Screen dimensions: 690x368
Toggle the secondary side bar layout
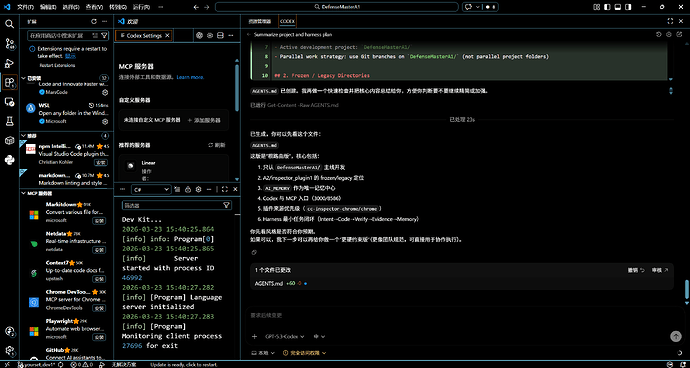pyautogui.click(x=628, y=7)
